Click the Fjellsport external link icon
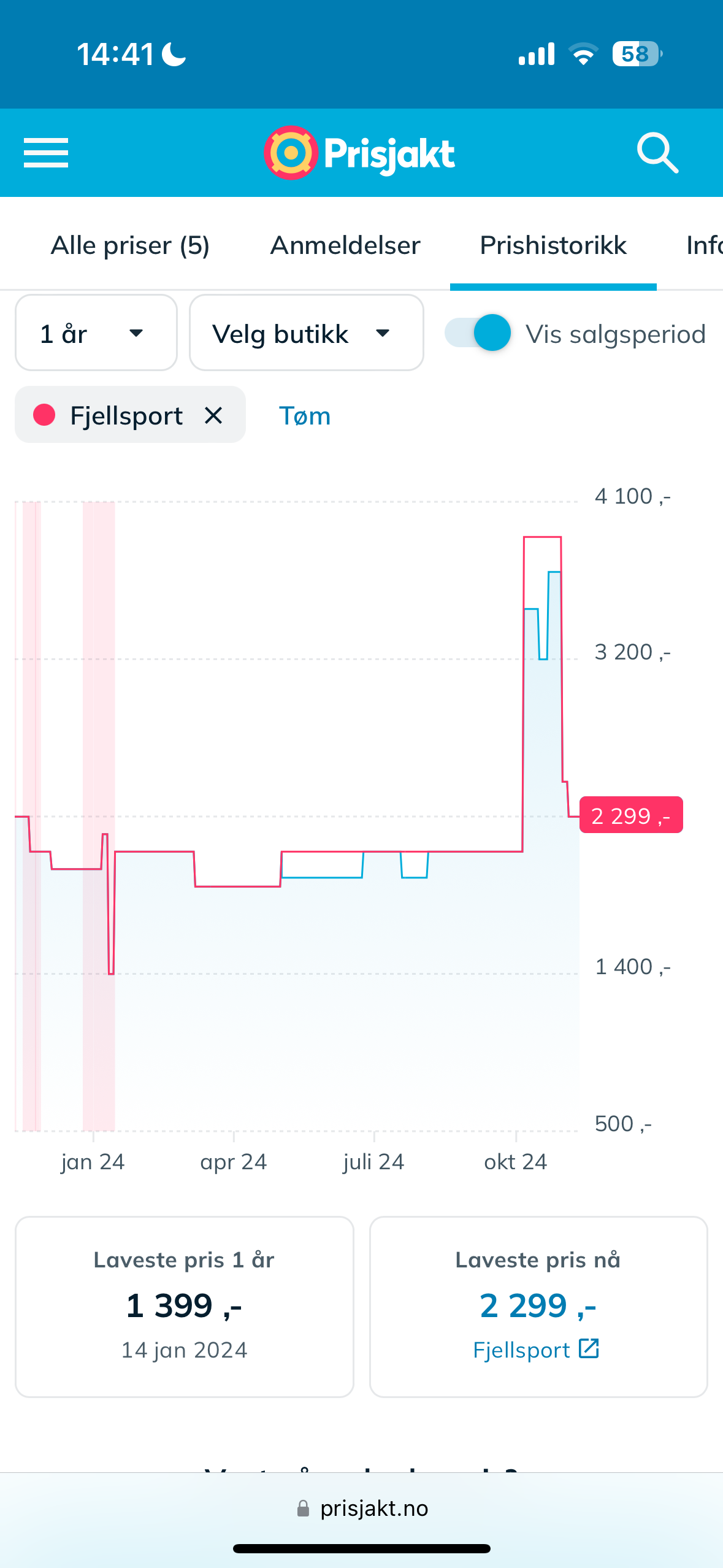Screen dimensions: 723x1568 (x=589, y=1349)
